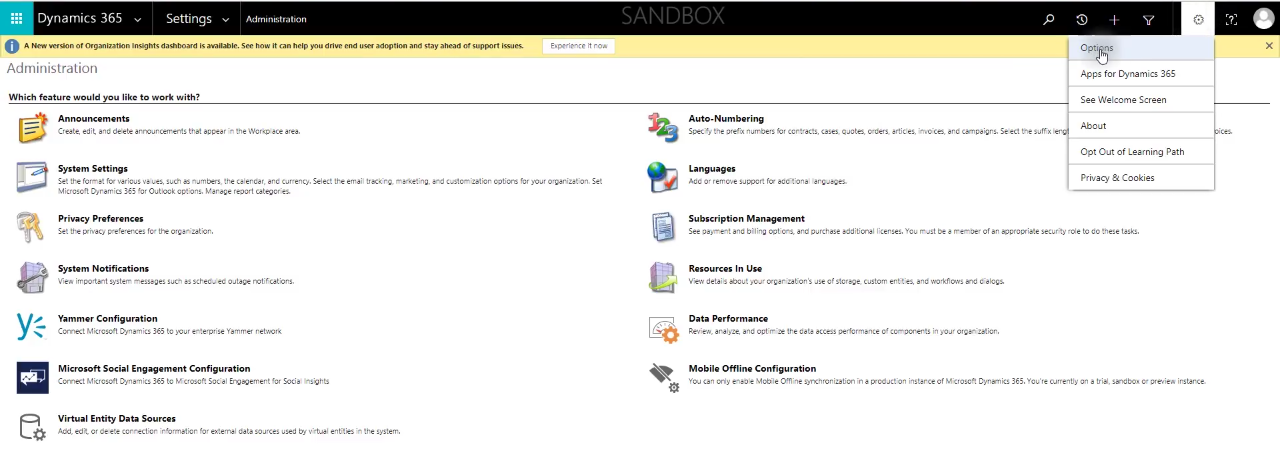Viewport: 1280px width, 468px height.
Task: Click the Microsoft Social Engagement icon
Action: click(x=32, y=377)
